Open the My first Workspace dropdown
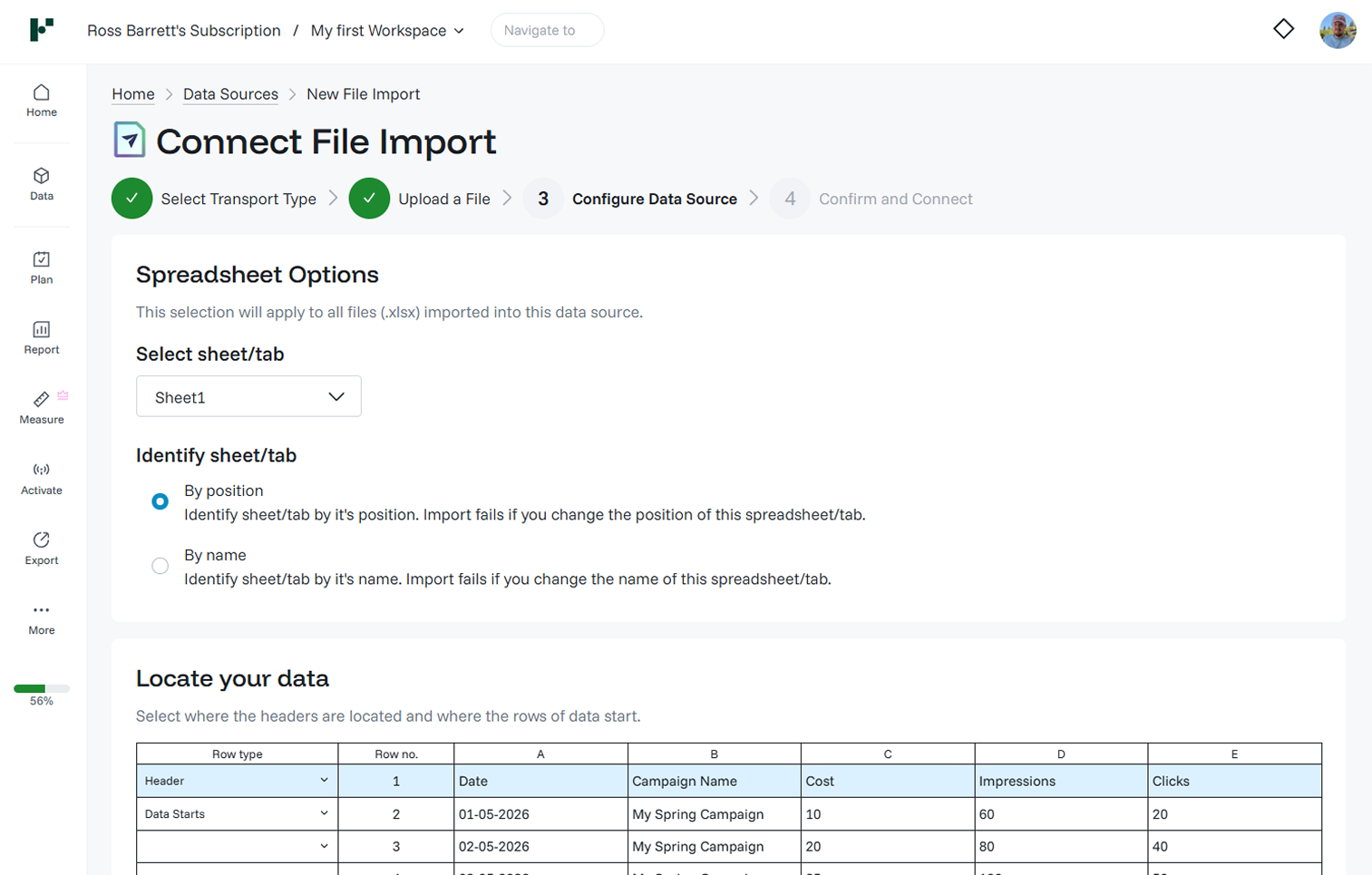Viewport: 1372px width, 875px height. (387, 31)
